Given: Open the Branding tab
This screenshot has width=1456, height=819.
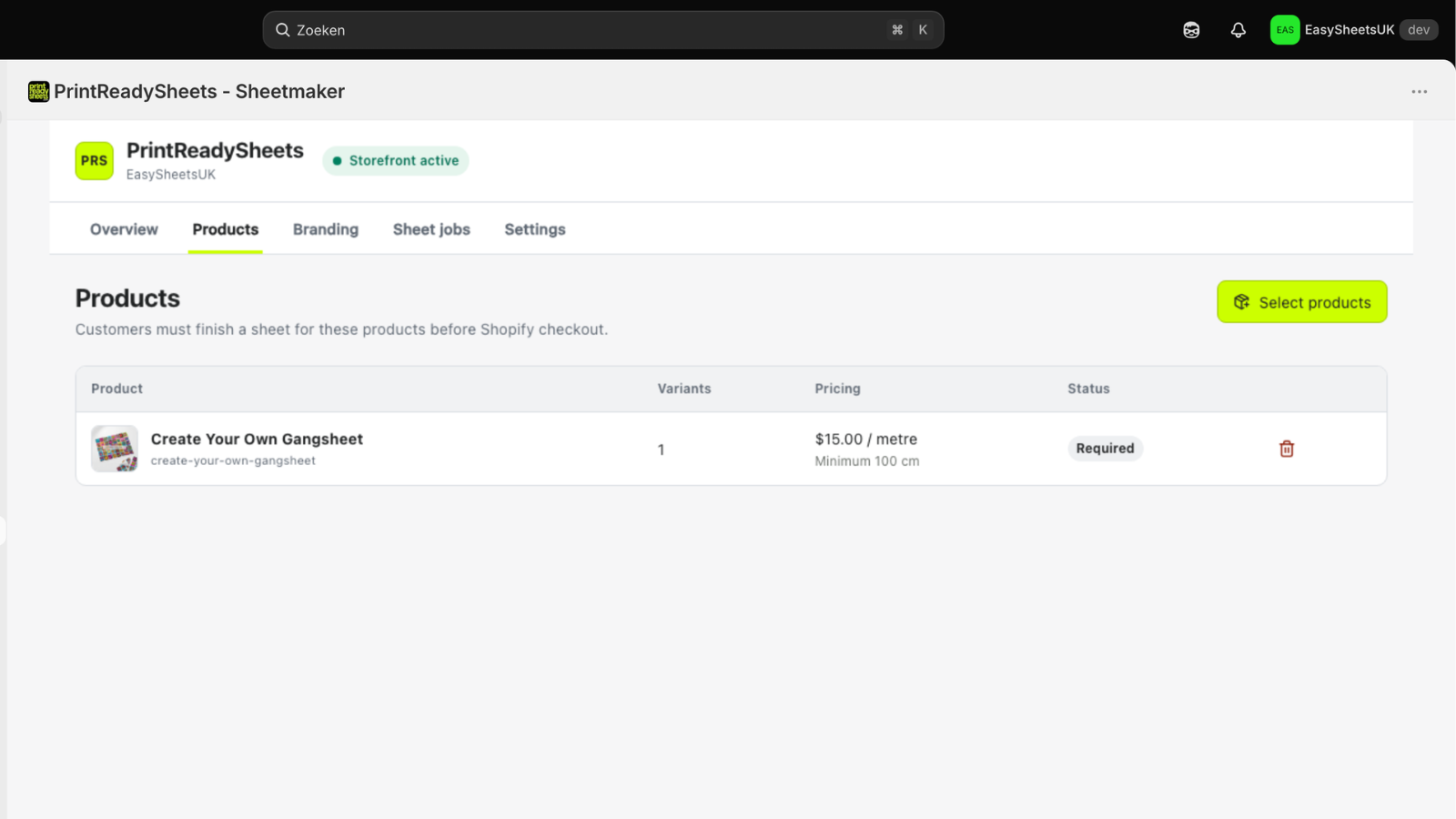Looking at the screenshot, I should 326,229.
